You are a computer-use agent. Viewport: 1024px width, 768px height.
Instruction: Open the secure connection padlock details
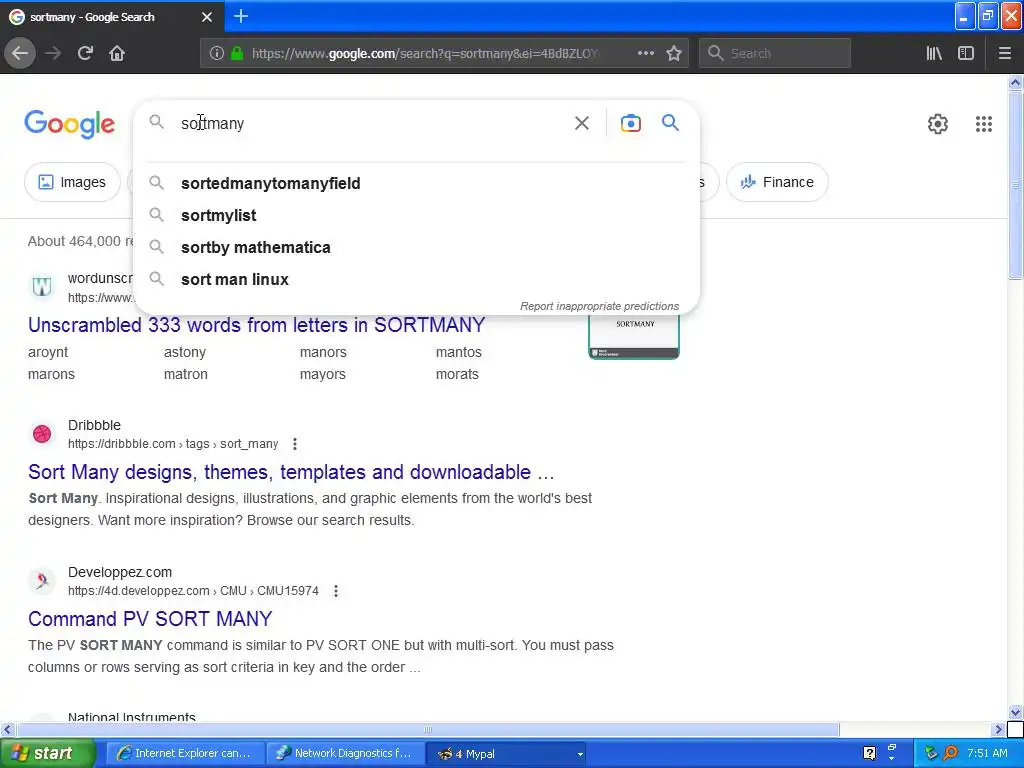[x=237, y=53]
